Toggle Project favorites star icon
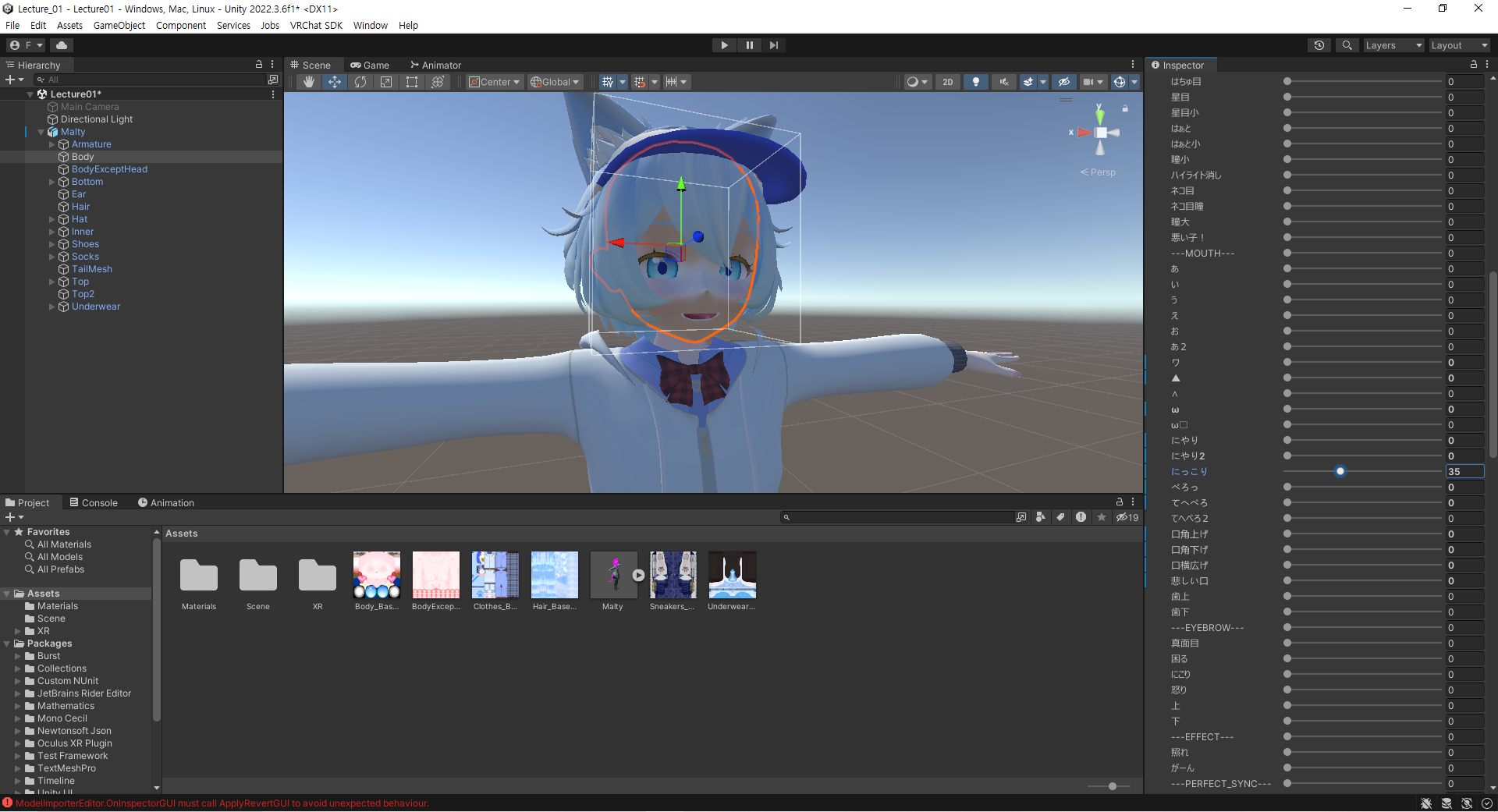The image size is (1498, 812). coord(1102,517)
